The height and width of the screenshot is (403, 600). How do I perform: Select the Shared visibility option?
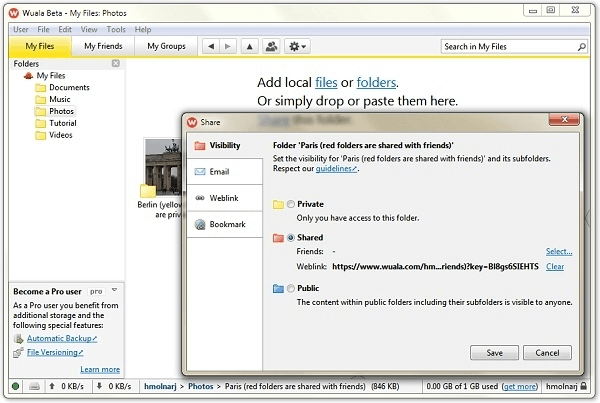point(290,238)
